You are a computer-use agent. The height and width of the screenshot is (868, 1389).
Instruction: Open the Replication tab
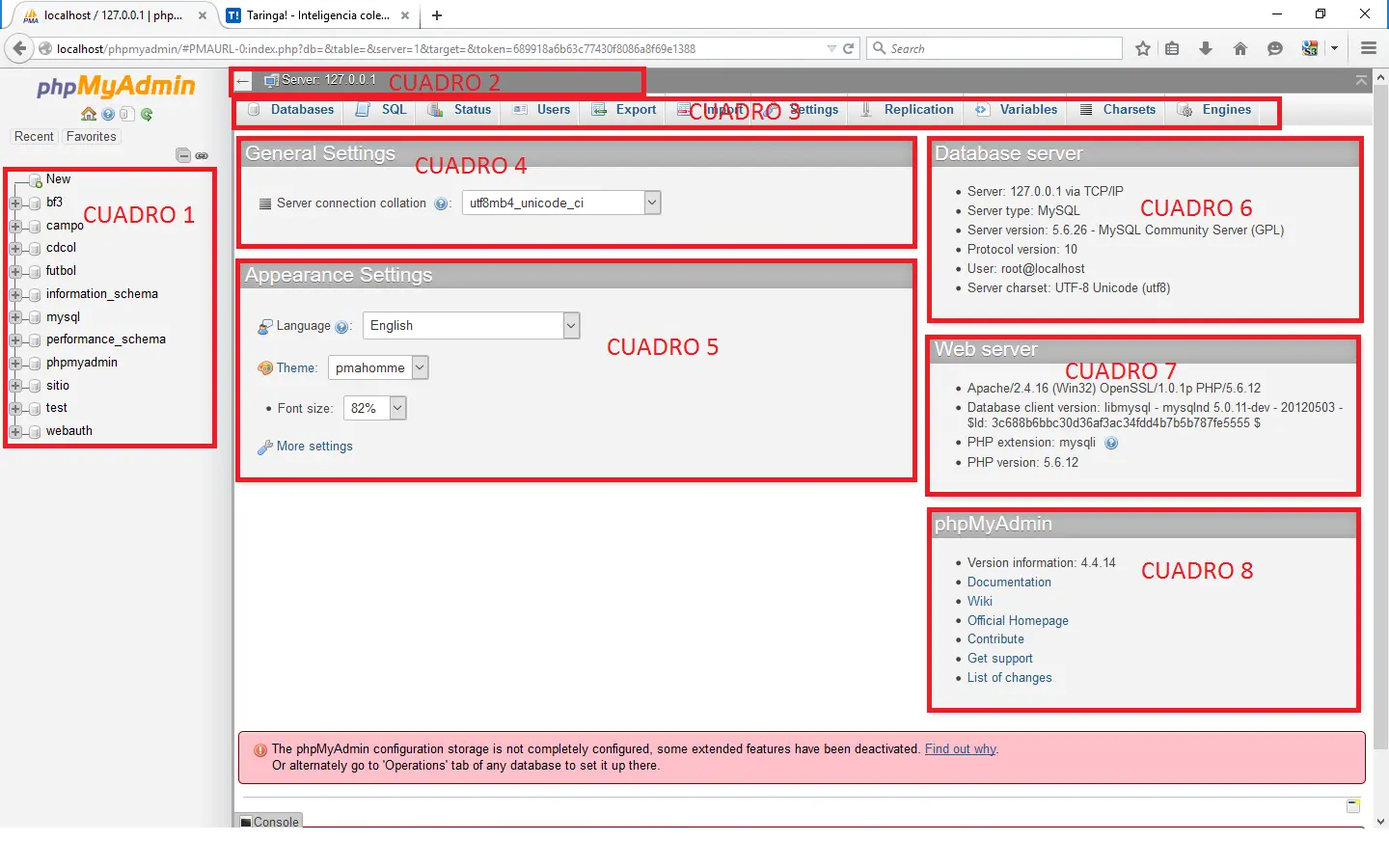[908, 110]
